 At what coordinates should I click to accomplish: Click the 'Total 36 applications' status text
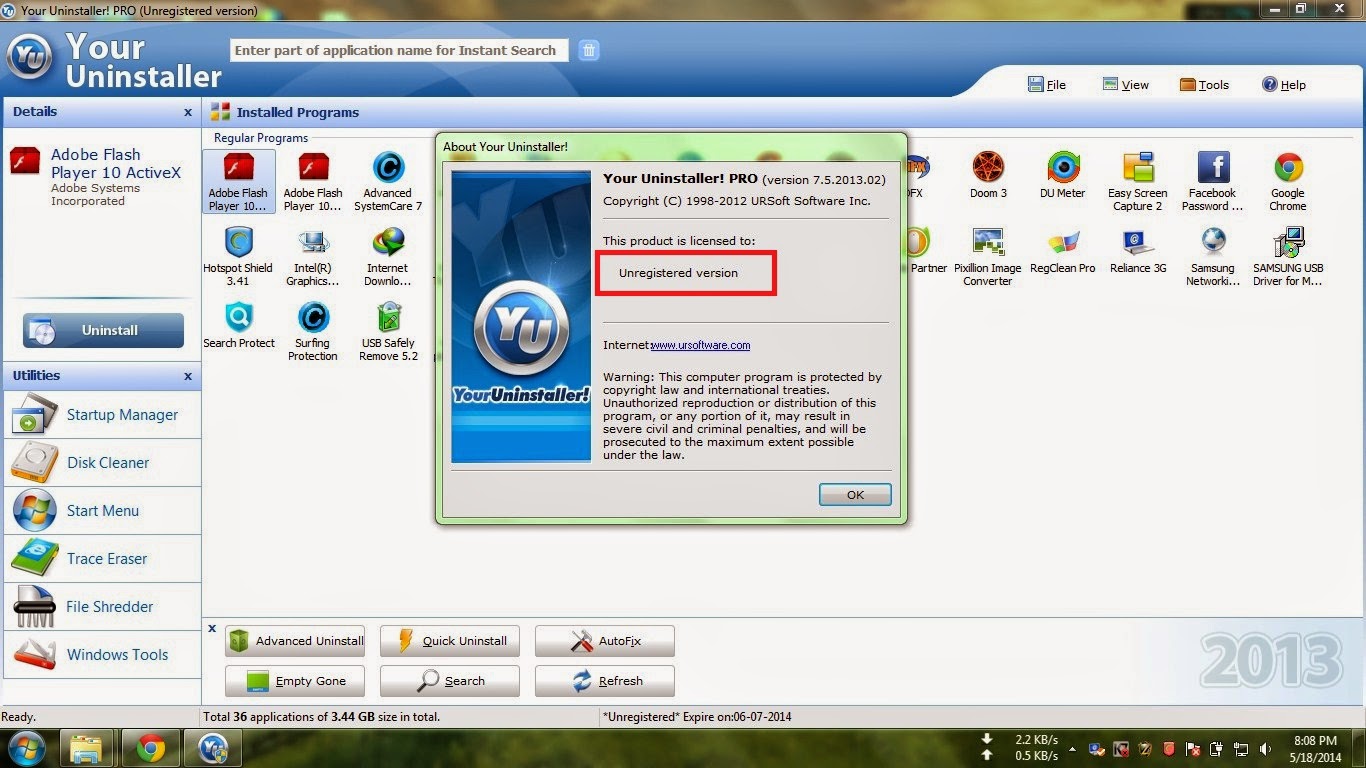(321, 717)
